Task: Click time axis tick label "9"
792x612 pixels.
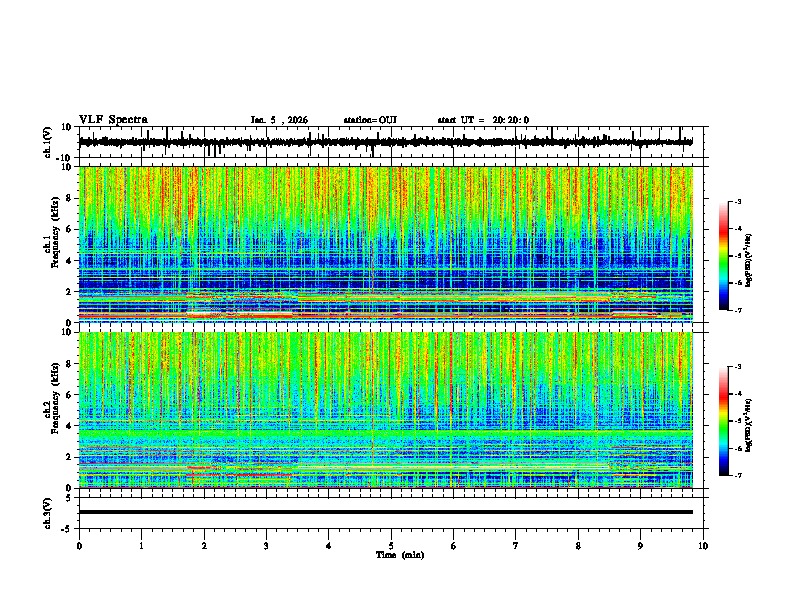Action: click(640, 546)
